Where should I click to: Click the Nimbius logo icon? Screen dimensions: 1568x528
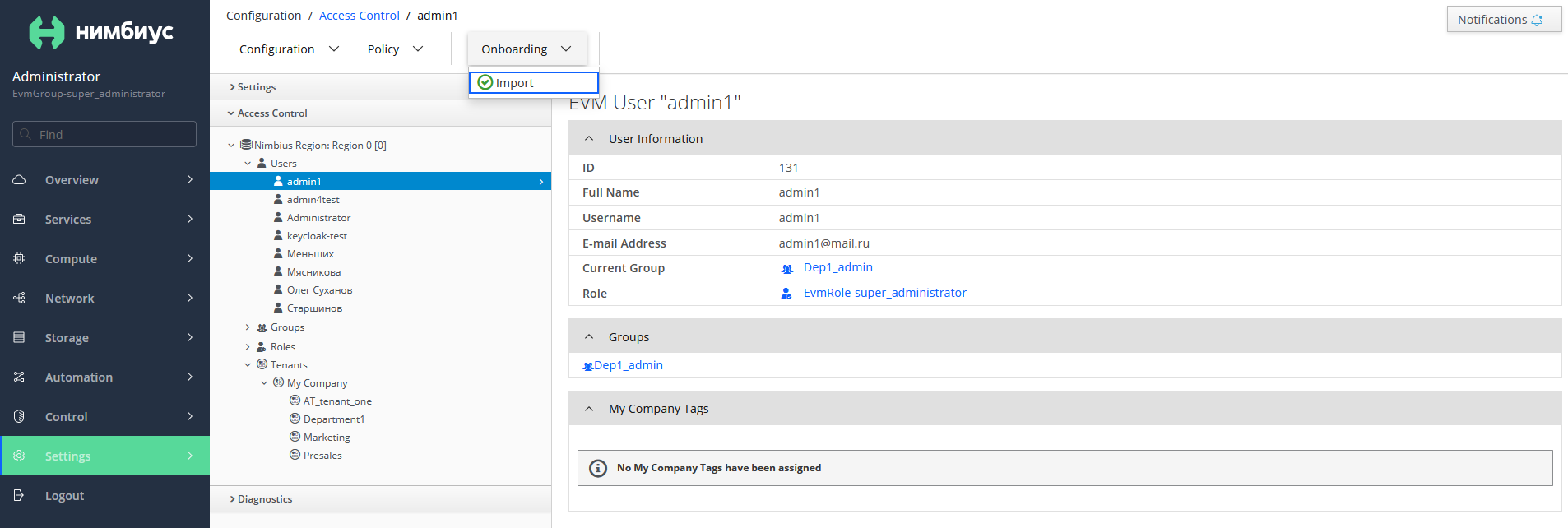tap(47, 32)
